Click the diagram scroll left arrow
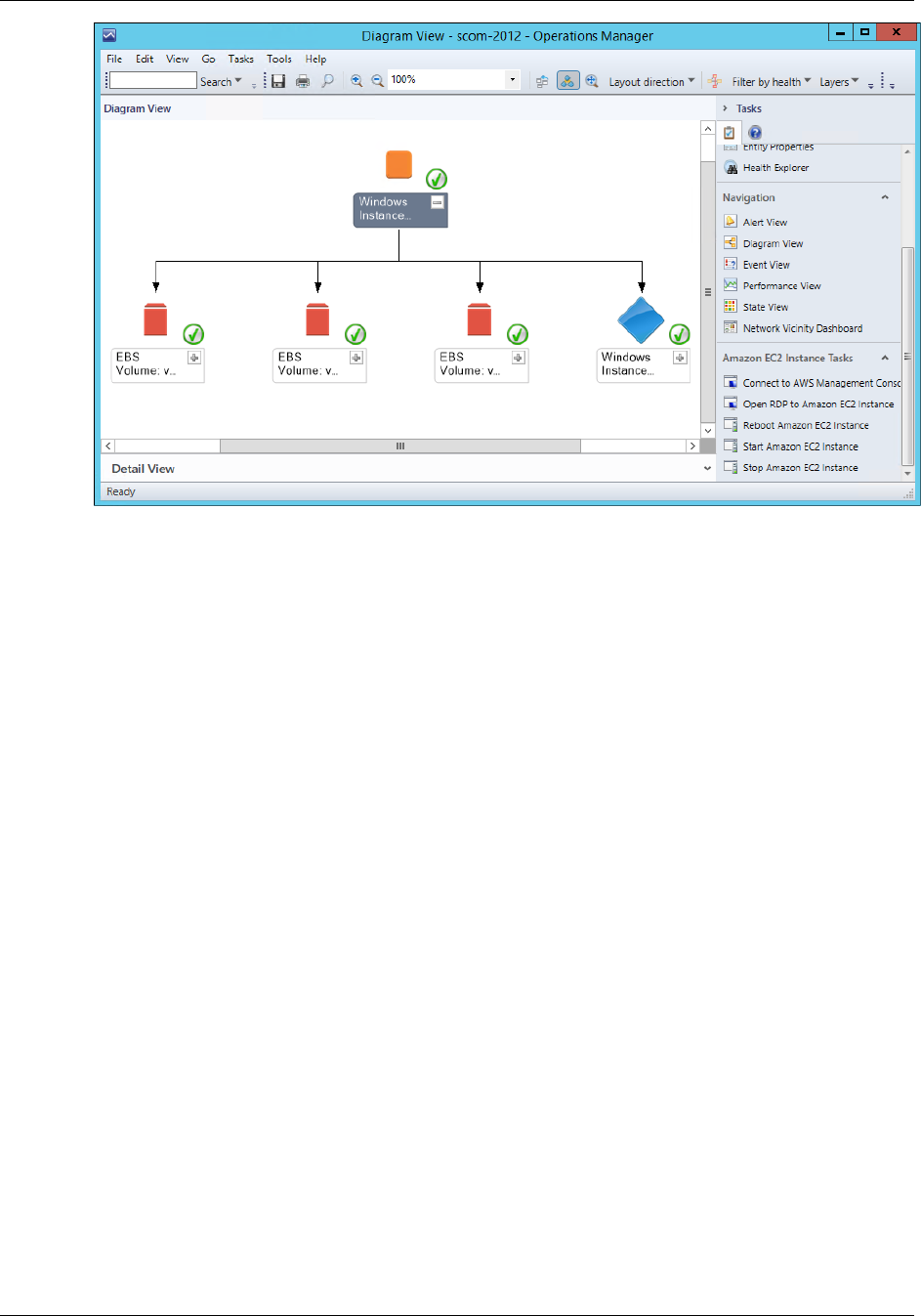Image resolution: width=921 pixels, height=1316 pixels. tap(108, 446)
